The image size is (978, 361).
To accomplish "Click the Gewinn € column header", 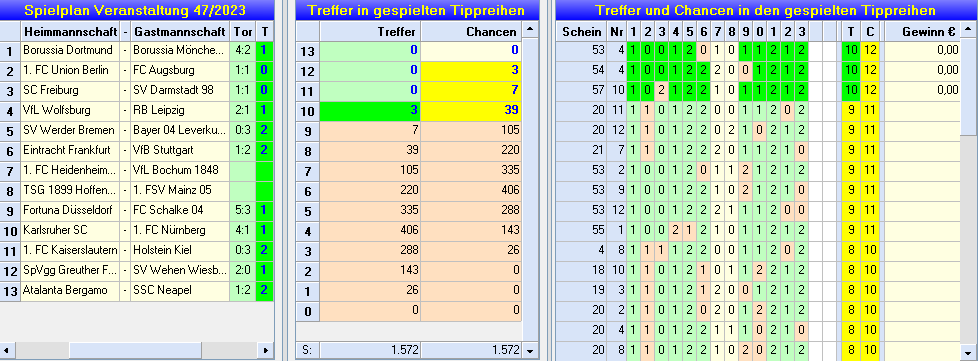I will click(922, 31).
